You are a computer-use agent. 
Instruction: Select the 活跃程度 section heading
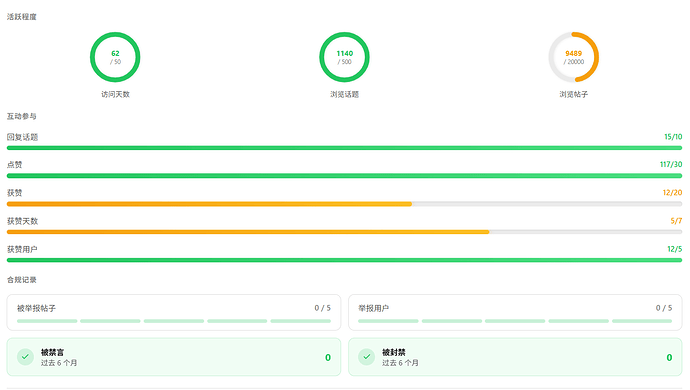coord(22,17)
